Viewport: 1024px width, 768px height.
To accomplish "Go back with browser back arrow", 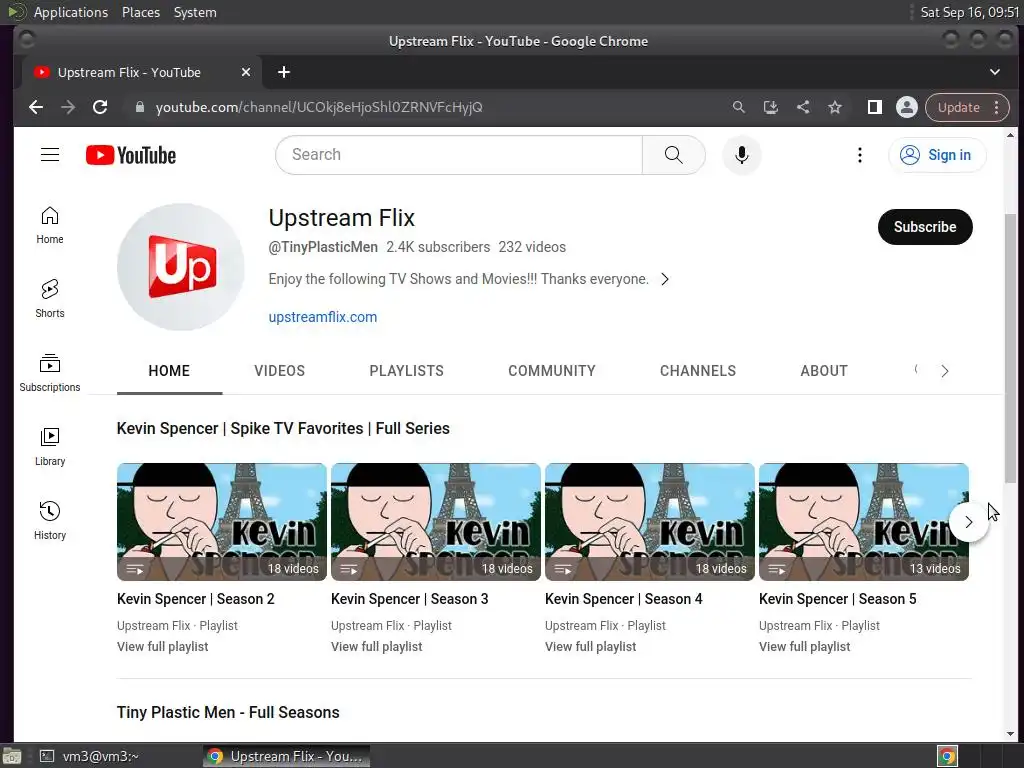I will pyautogui.click(x=36, y=107).
